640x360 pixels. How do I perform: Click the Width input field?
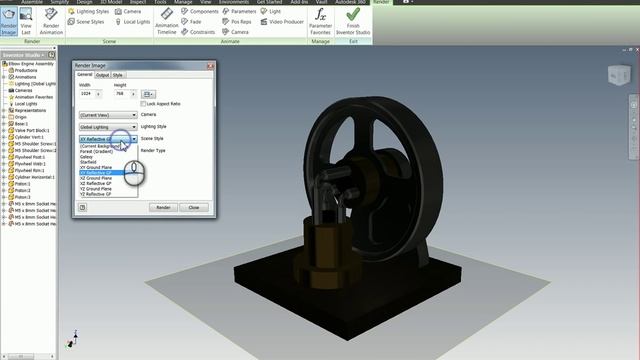[87, 94]
